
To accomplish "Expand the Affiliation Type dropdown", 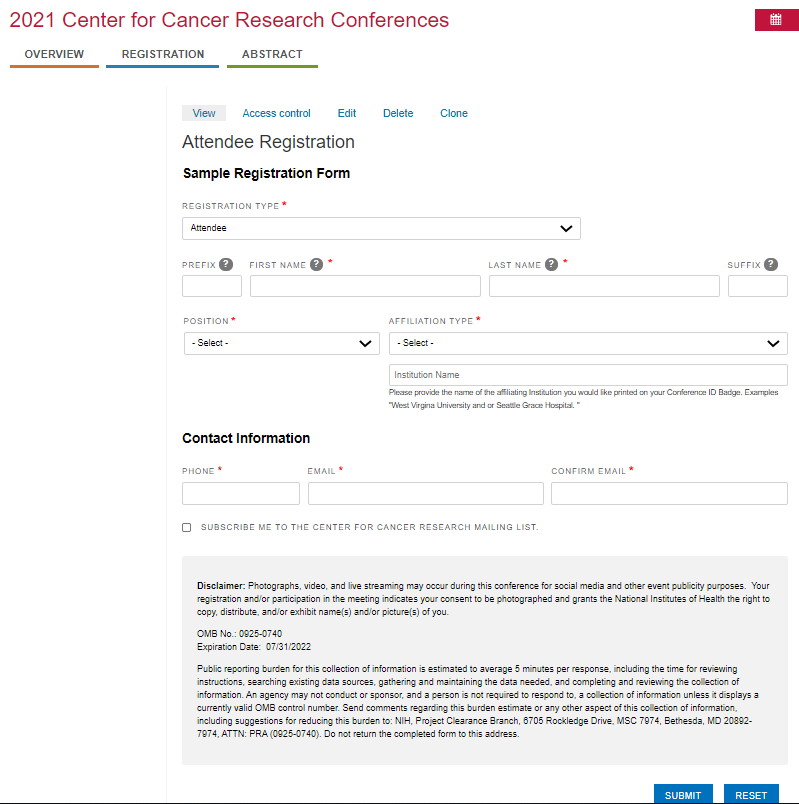I will point(588,343).
